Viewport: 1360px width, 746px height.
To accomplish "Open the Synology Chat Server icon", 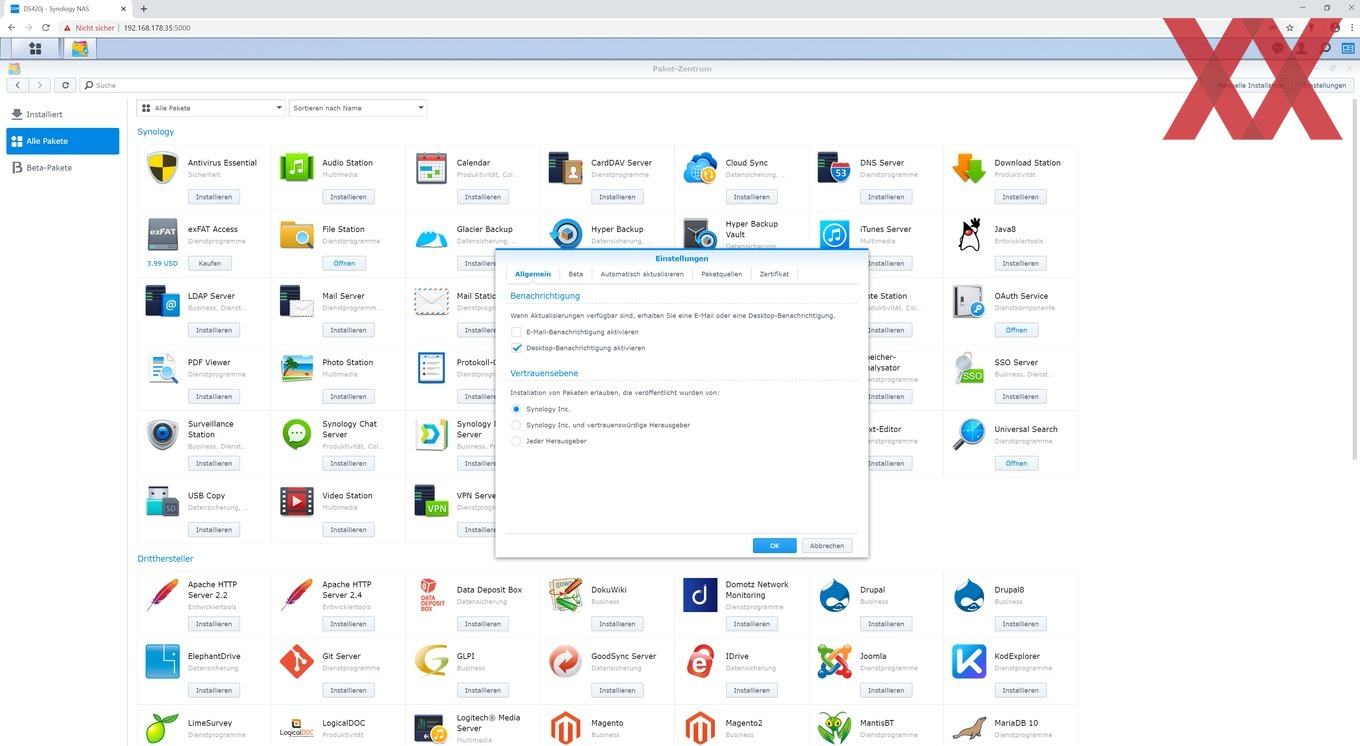I will pos(297,434).
